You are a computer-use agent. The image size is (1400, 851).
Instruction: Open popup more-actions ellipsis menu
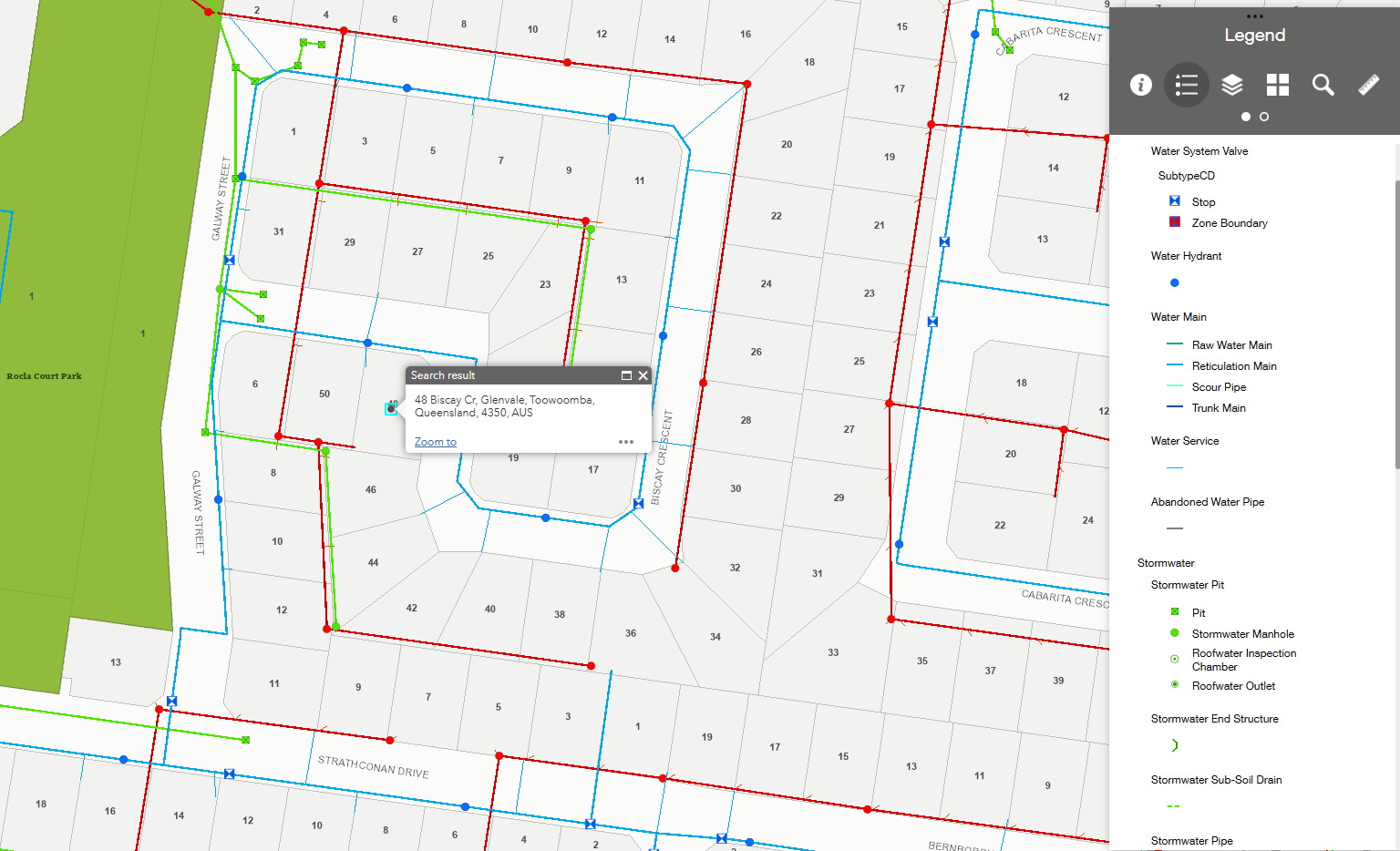pyautogui.click(x=625, y=442)
